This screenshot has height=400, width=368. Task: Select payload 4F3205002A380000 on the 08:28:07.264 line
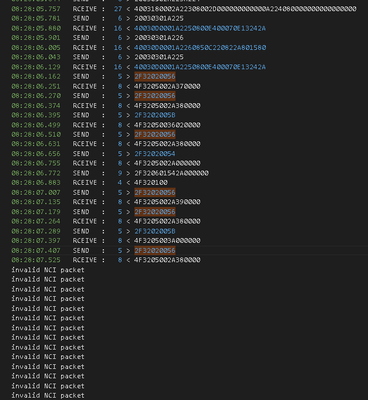(x=167, y=221)
